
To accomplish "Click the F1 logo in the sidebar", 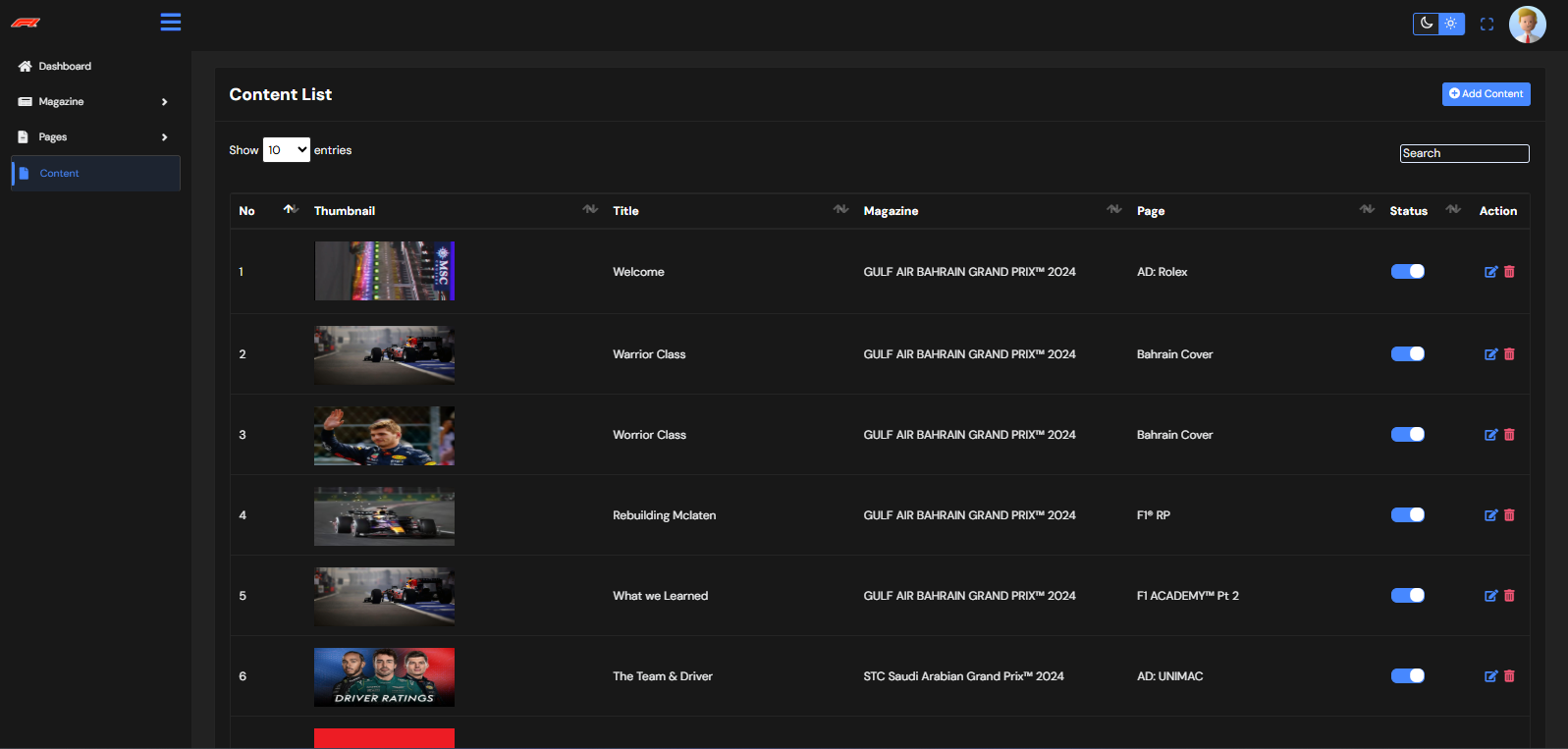I will coord(26,23).
